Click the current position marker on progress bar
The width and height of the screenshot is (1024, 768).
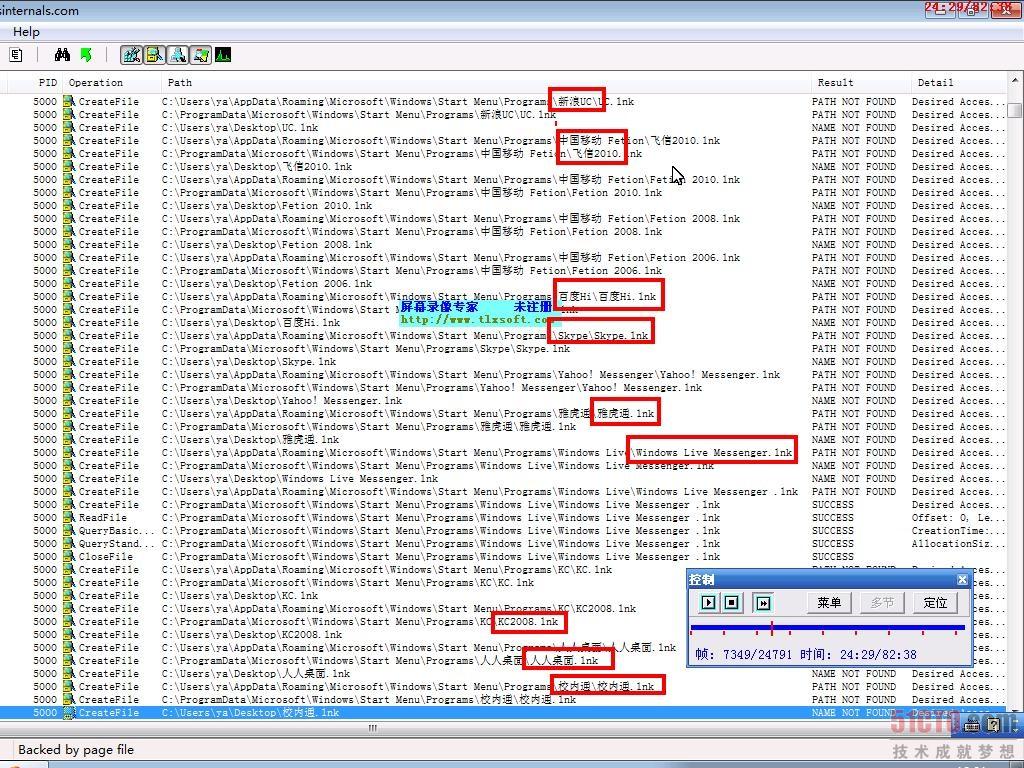[772, 628]
